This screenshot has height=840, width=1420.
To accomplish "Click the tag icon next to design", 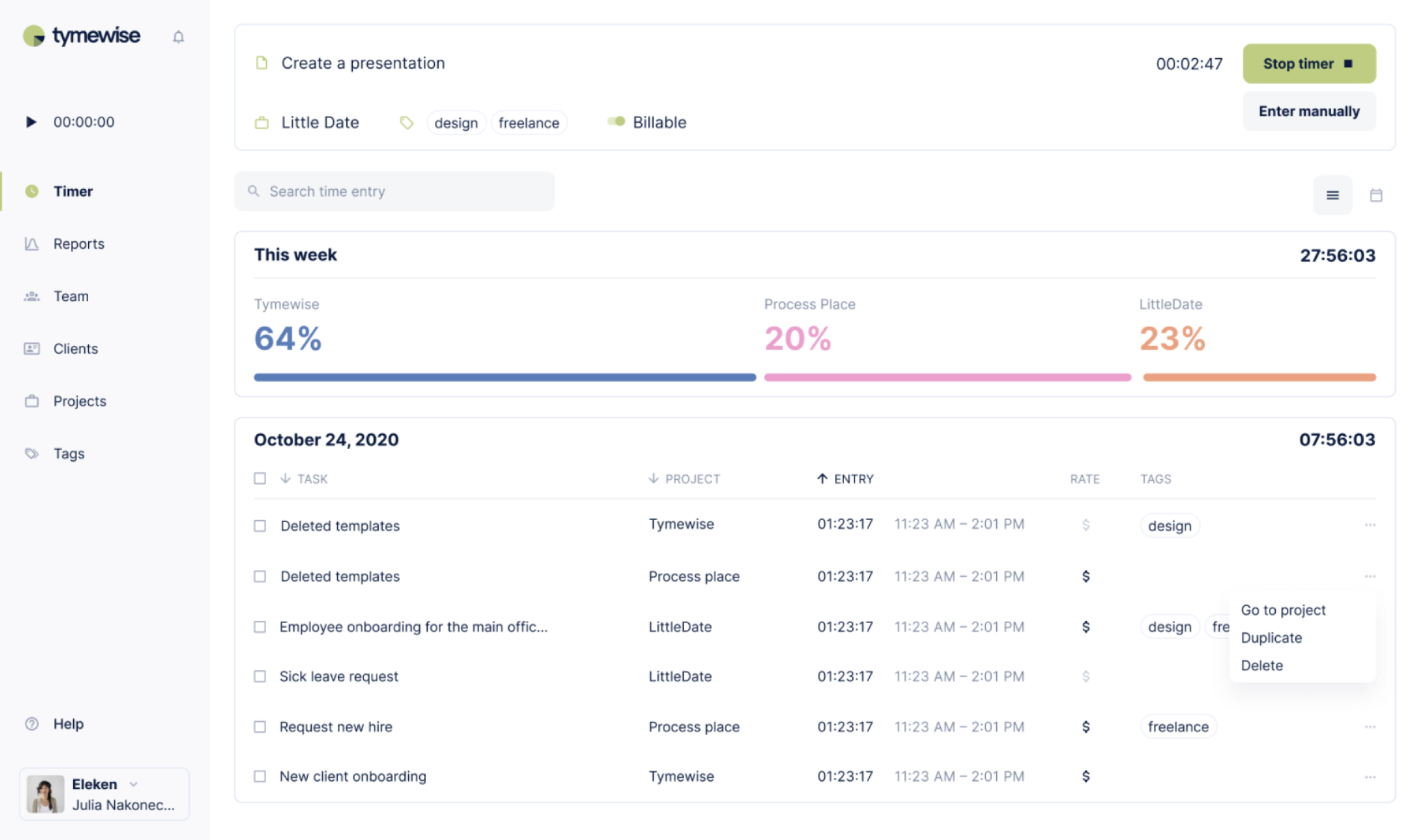I will click(x=406, y=123).
